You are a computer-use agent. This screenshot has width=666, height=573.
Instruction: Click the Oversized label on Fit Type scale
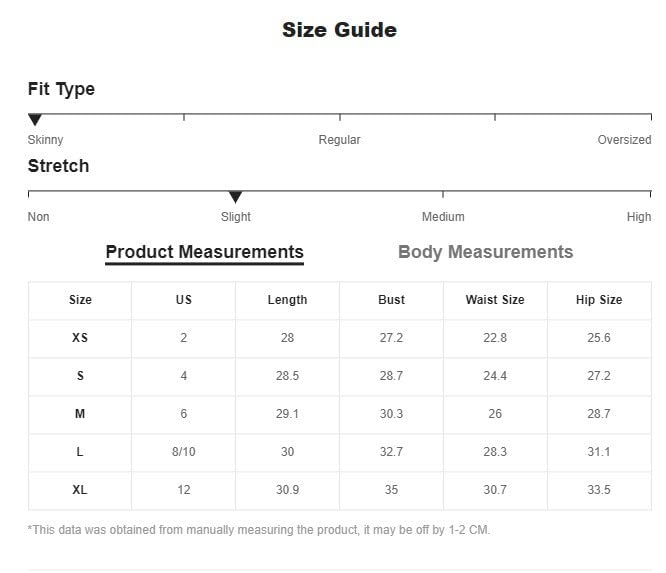pos(624,140)
